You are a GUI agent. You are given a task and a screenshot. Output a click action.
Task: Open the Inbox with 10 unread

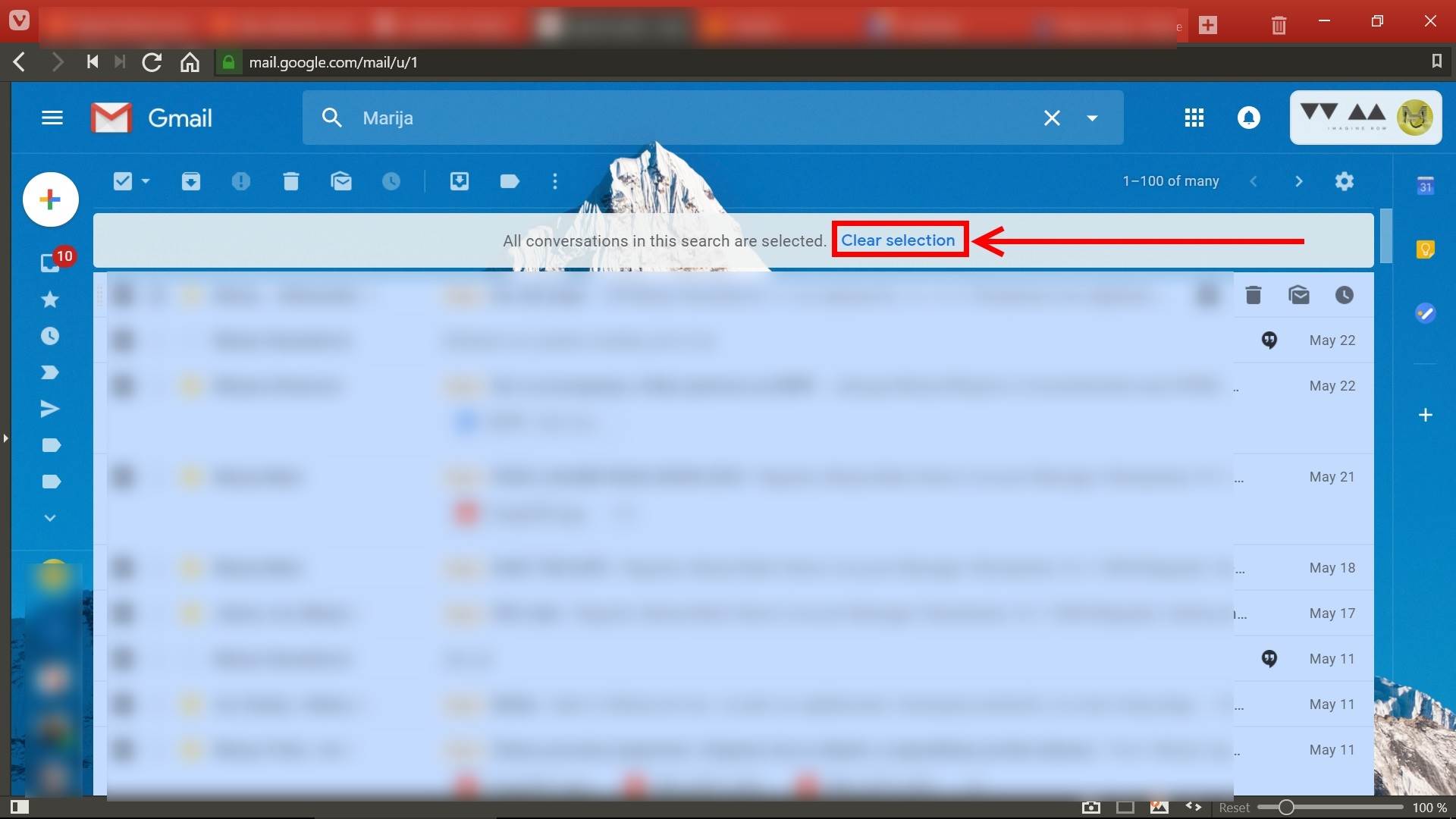point(50,262)
